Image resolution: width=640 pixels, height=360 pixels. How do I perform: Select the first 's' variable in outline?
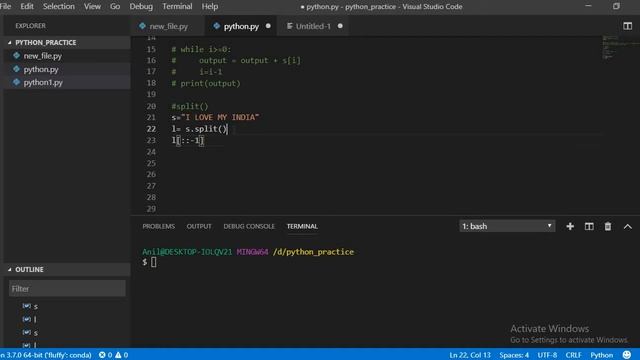tap(36, 306)
